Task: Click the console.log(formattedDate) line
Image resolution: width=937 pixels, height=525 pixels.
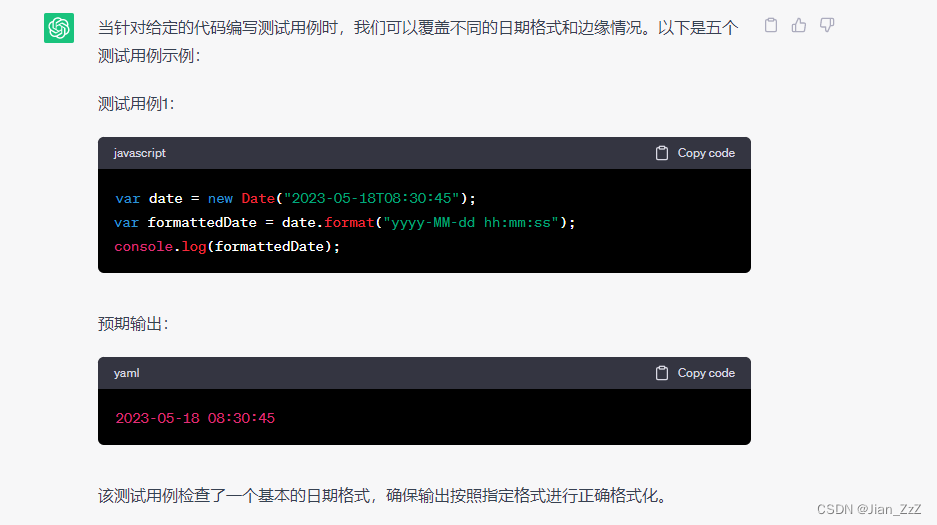Action: pyautogui.click(x=227, y=247)
